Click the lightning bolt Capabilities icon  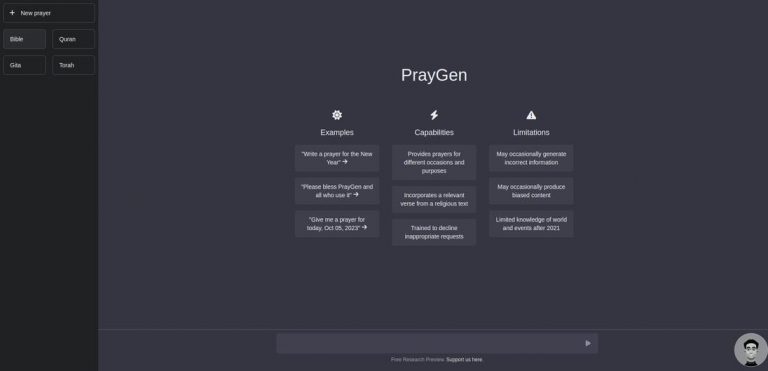coord(434,115)
